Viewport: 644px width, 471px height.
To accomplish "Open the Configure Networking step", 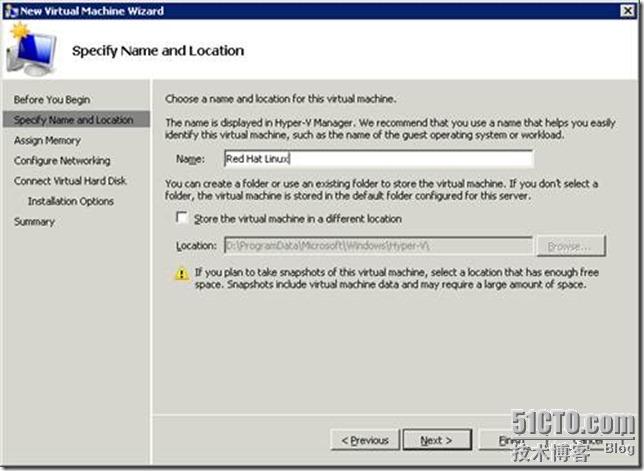I will pos(62,161).
